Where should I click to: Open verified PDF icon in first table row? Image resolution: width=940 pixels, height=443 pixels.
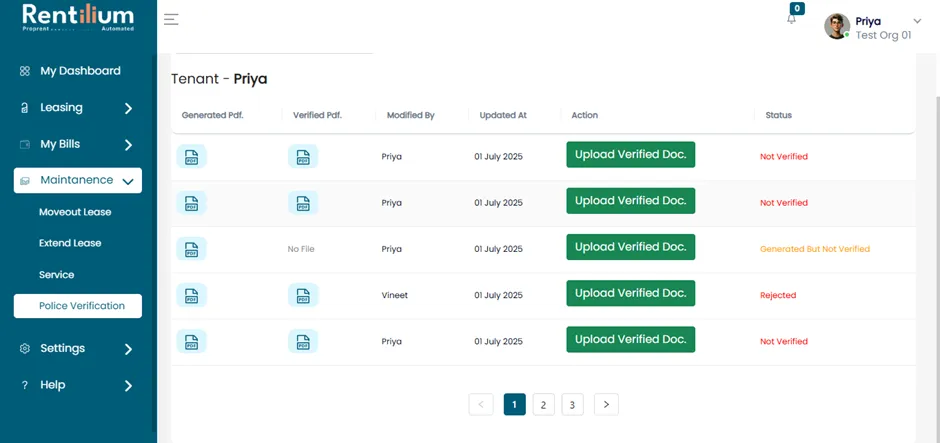[x=303, y=156]
